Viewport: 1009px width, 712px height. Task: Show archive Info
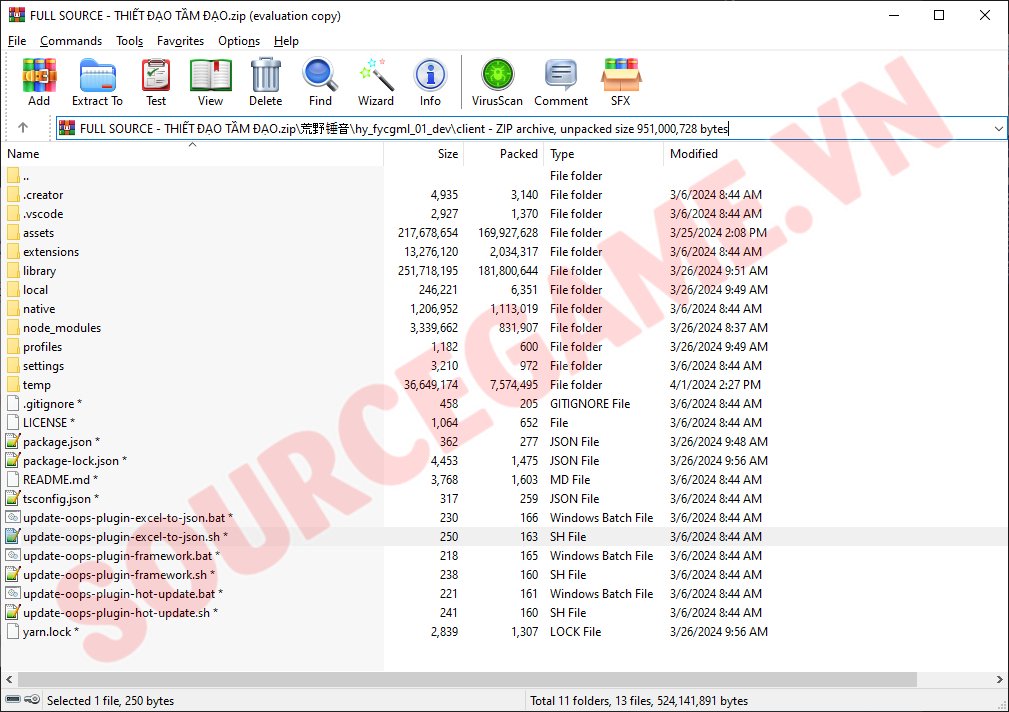430,81
